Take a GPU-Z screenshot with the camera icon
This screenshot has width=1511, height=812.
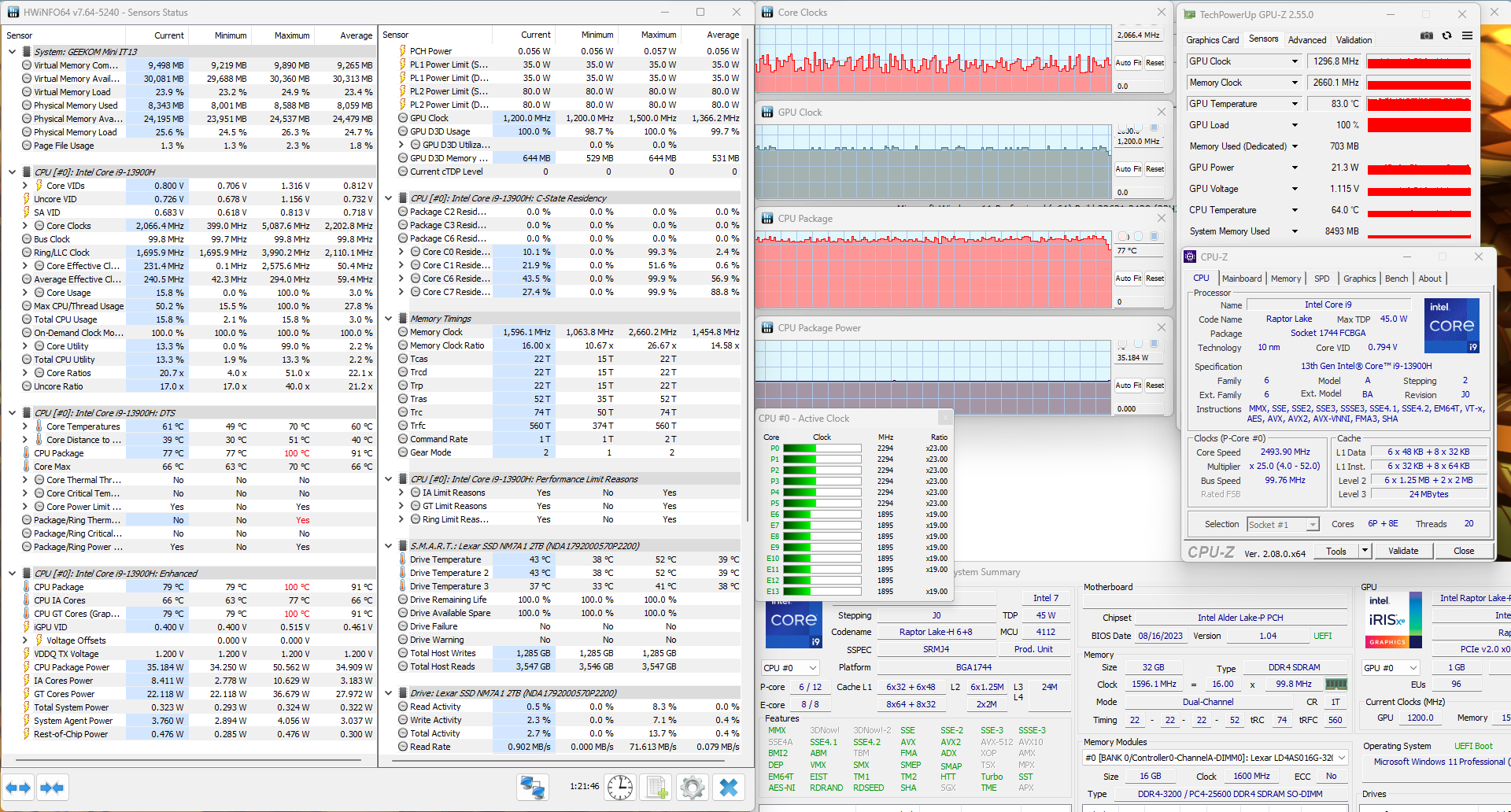[x=1426, y=35]
